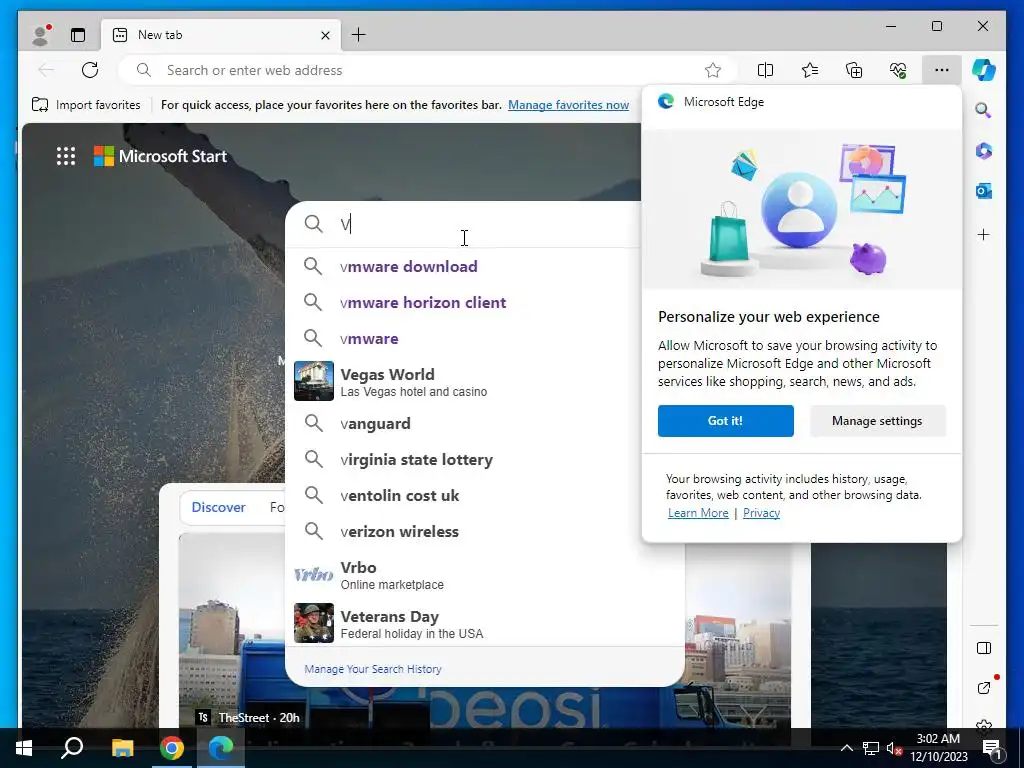Viewport: 1024px width, 768px height.
Task: Click sidebar Search icon
Action: pos(984,110)
